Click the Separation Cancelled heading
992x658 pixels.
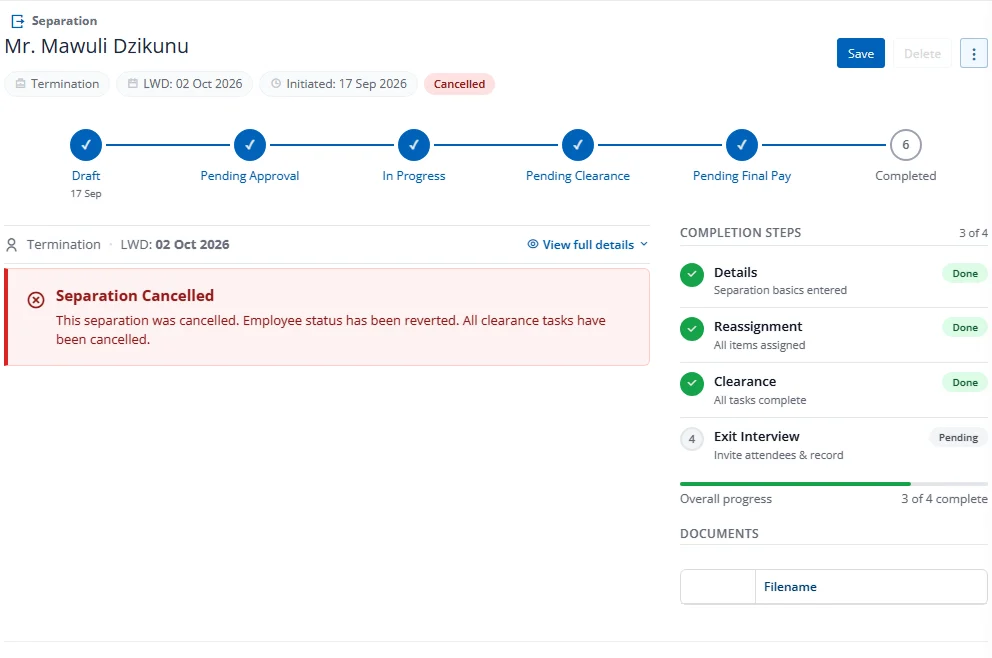click(135, 295)
